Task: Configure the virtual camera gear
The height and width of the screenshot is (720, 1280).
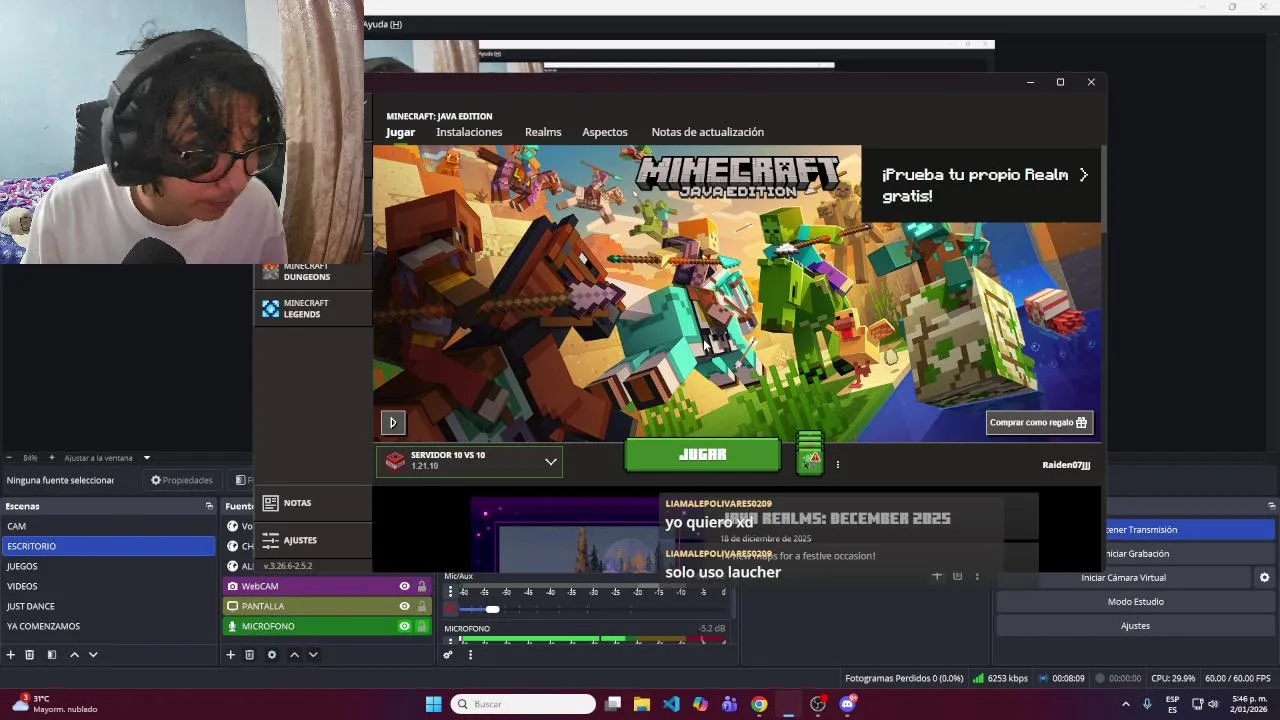Action: (1264, 578)
